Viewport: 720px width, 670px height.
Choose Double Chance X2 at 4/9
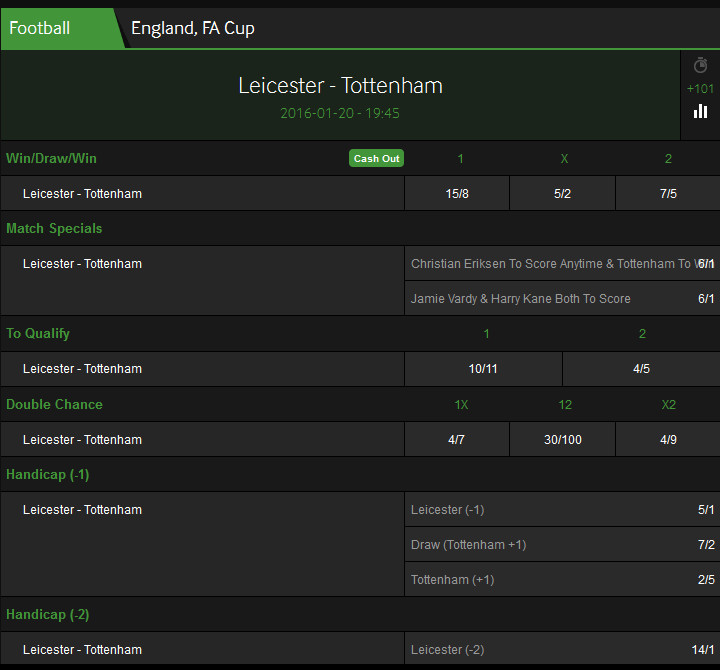click(668, 439)
